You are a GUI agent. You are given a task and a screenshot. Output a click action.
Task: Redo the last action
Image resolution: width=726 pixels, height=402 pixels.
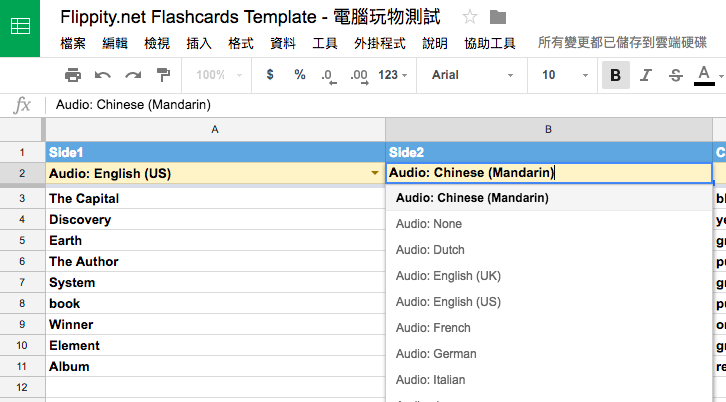tap(132, 75)
